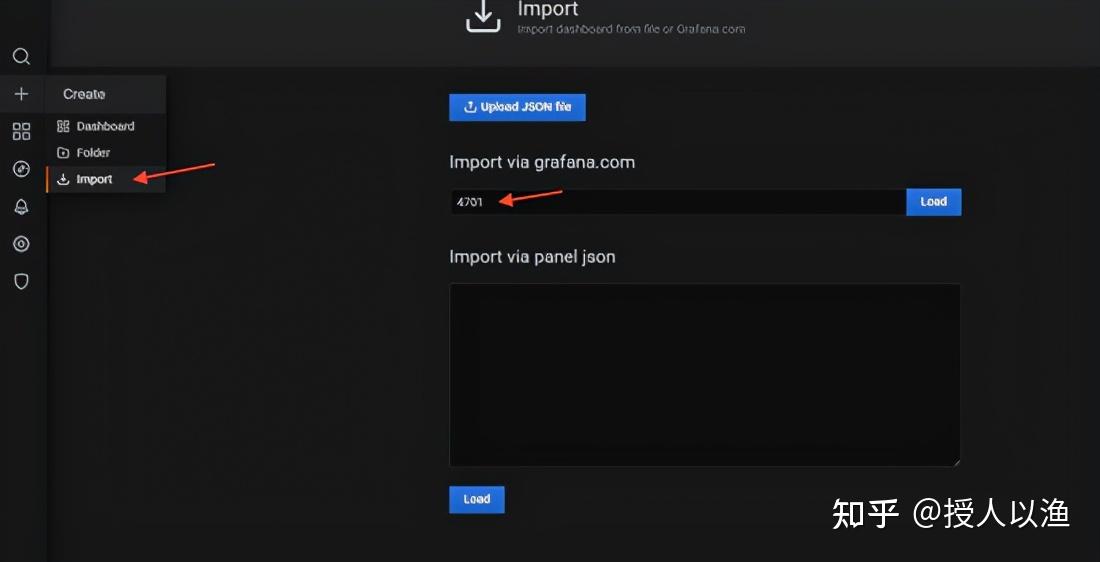This screenshot has width=1100, height=562.
Task: Click the Upload JSON file button
Action: tap(517, 107)
